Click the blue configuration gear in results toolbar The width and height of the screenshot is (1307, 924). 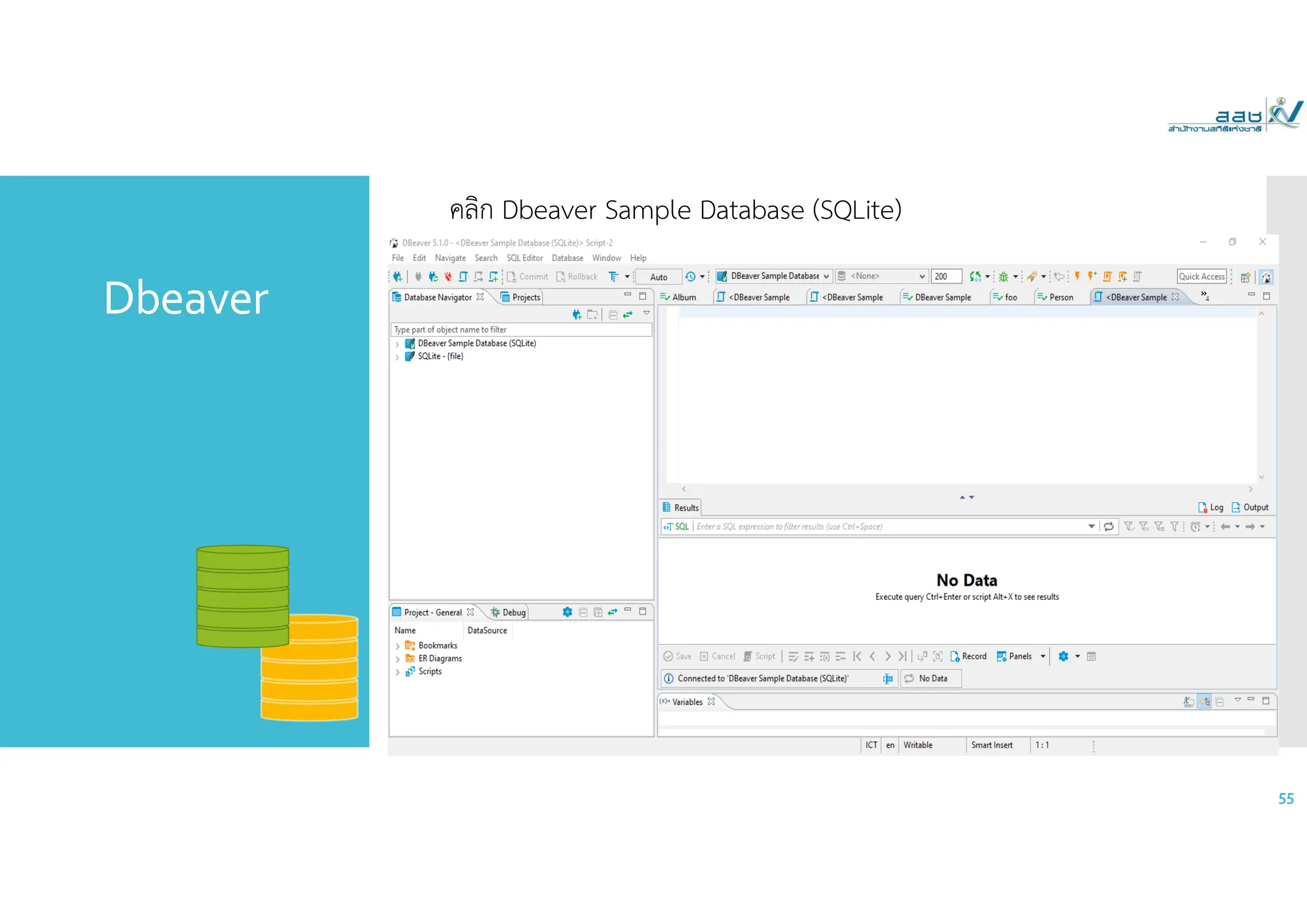1063,656
